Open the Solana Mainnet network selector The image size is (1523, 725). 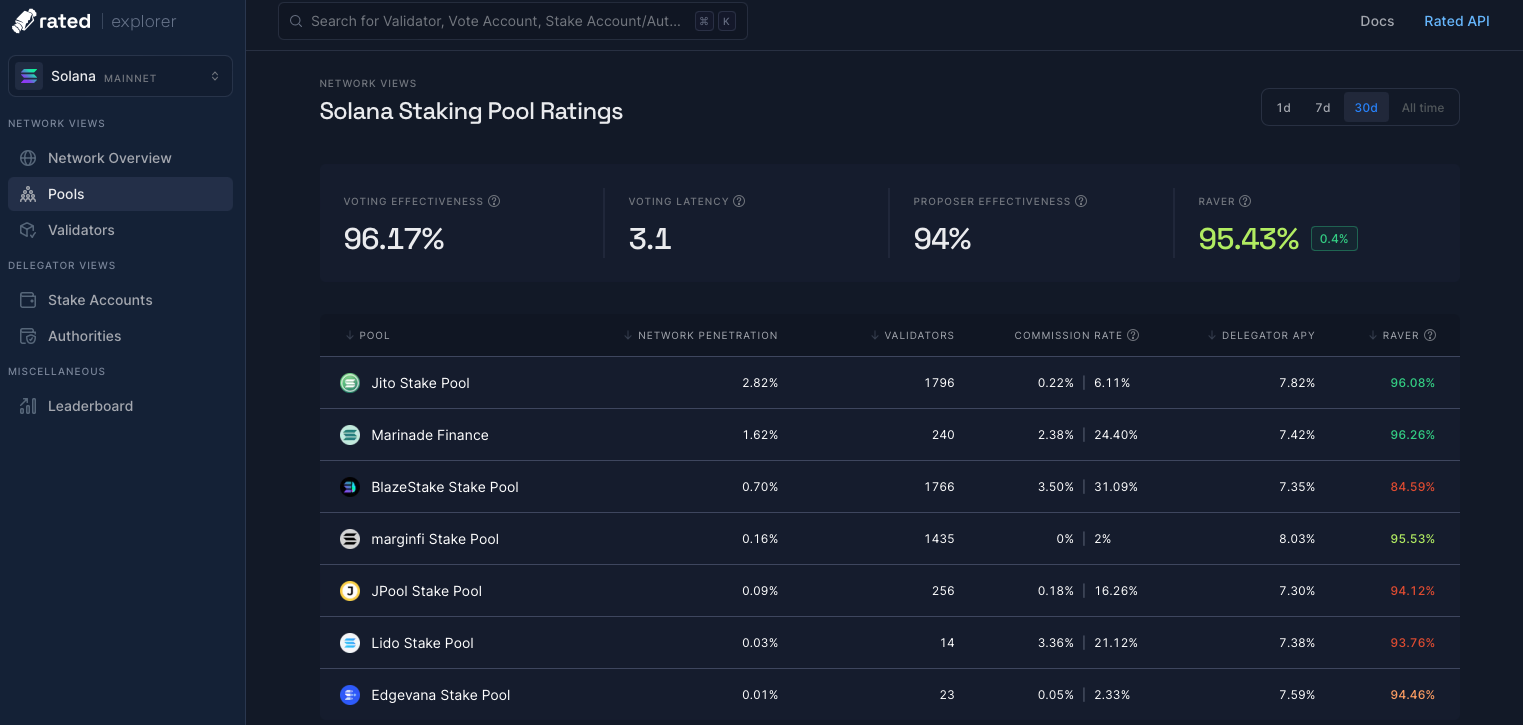[x=120, y=76]
